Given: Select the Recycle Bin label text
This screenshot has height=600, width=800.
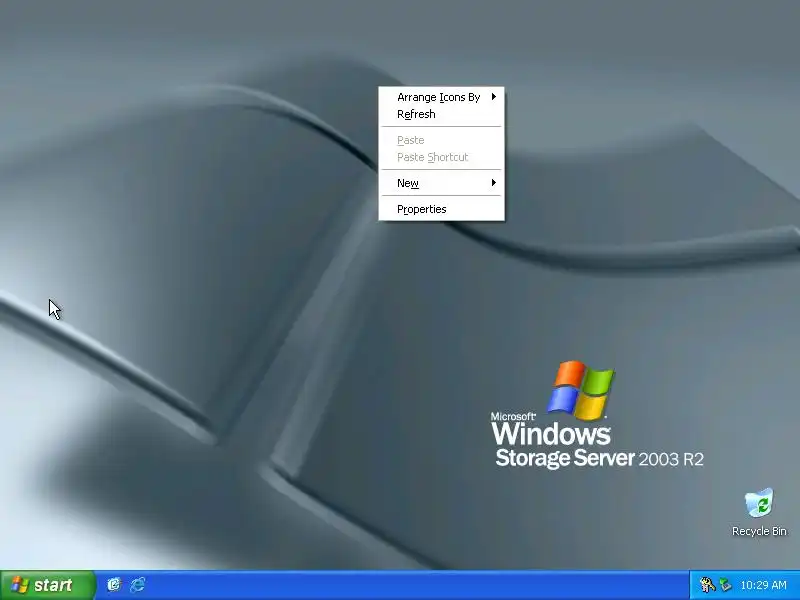Looking at the screenshot, I should (759, 531).
